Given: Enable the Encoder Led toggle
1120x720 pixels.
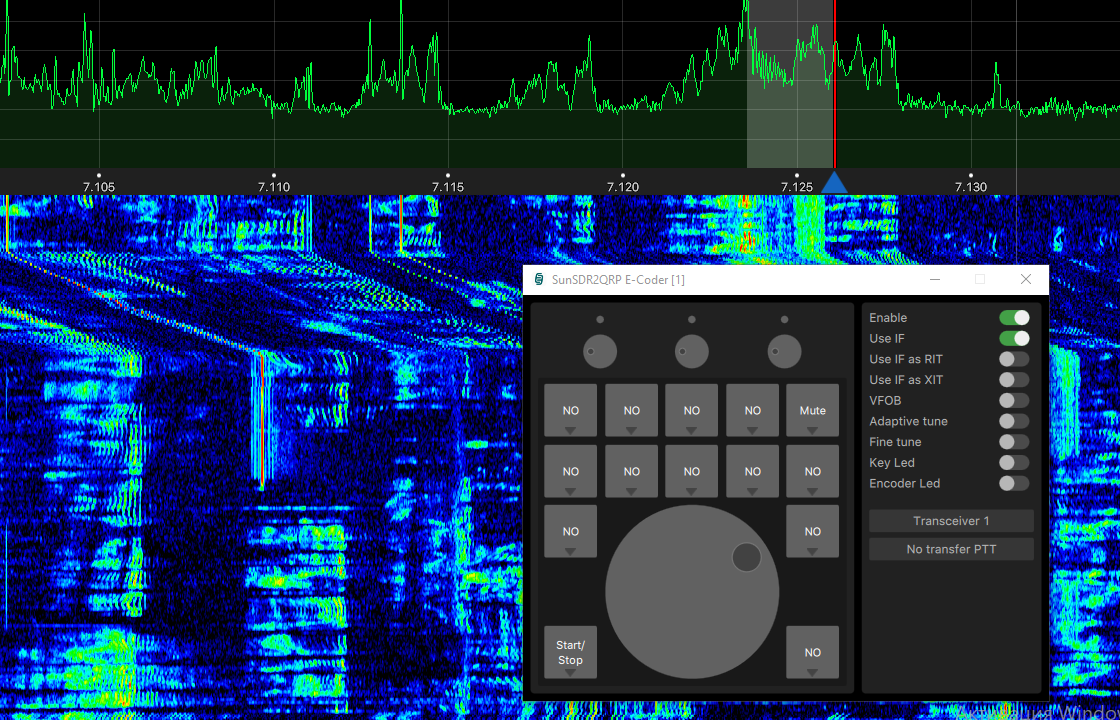Looking at the screenshot, I should 1014,483.
